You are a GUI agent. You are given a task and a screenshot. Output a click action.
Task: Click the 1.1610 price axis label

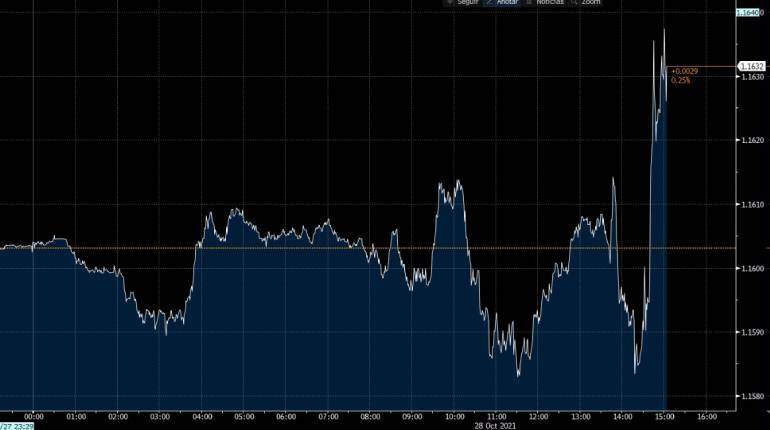tap(752, 204)
